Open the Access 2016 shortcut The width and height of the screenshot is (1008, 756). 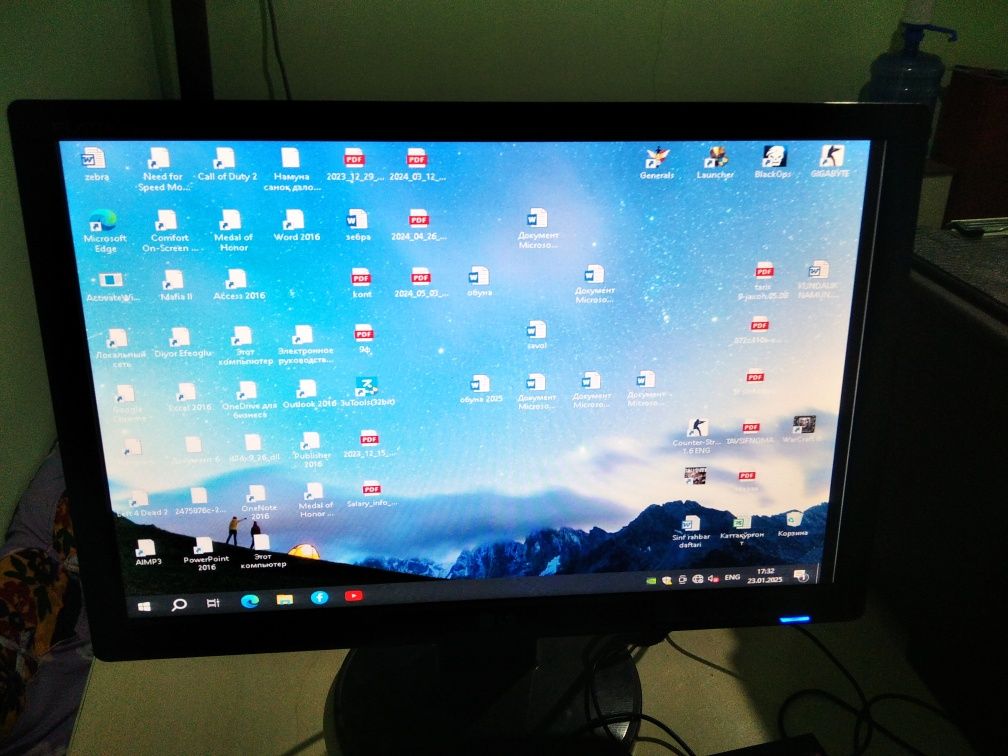(237, 285)
